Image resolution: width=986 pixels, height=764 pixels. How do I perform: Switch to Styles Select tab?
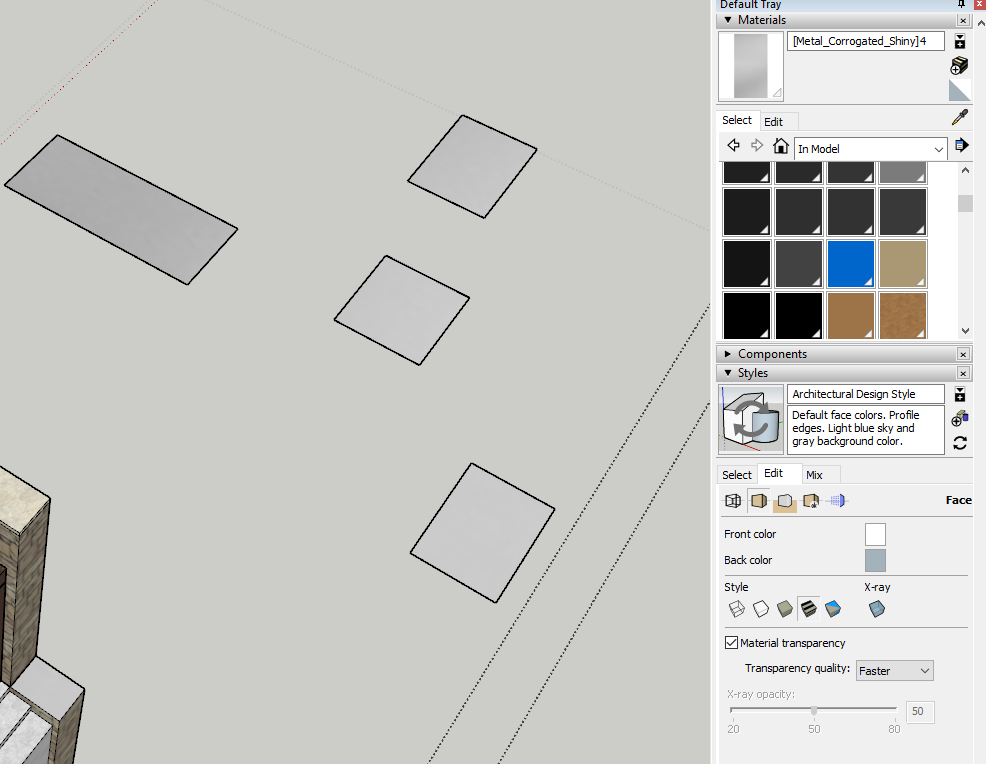pos(736,475)
